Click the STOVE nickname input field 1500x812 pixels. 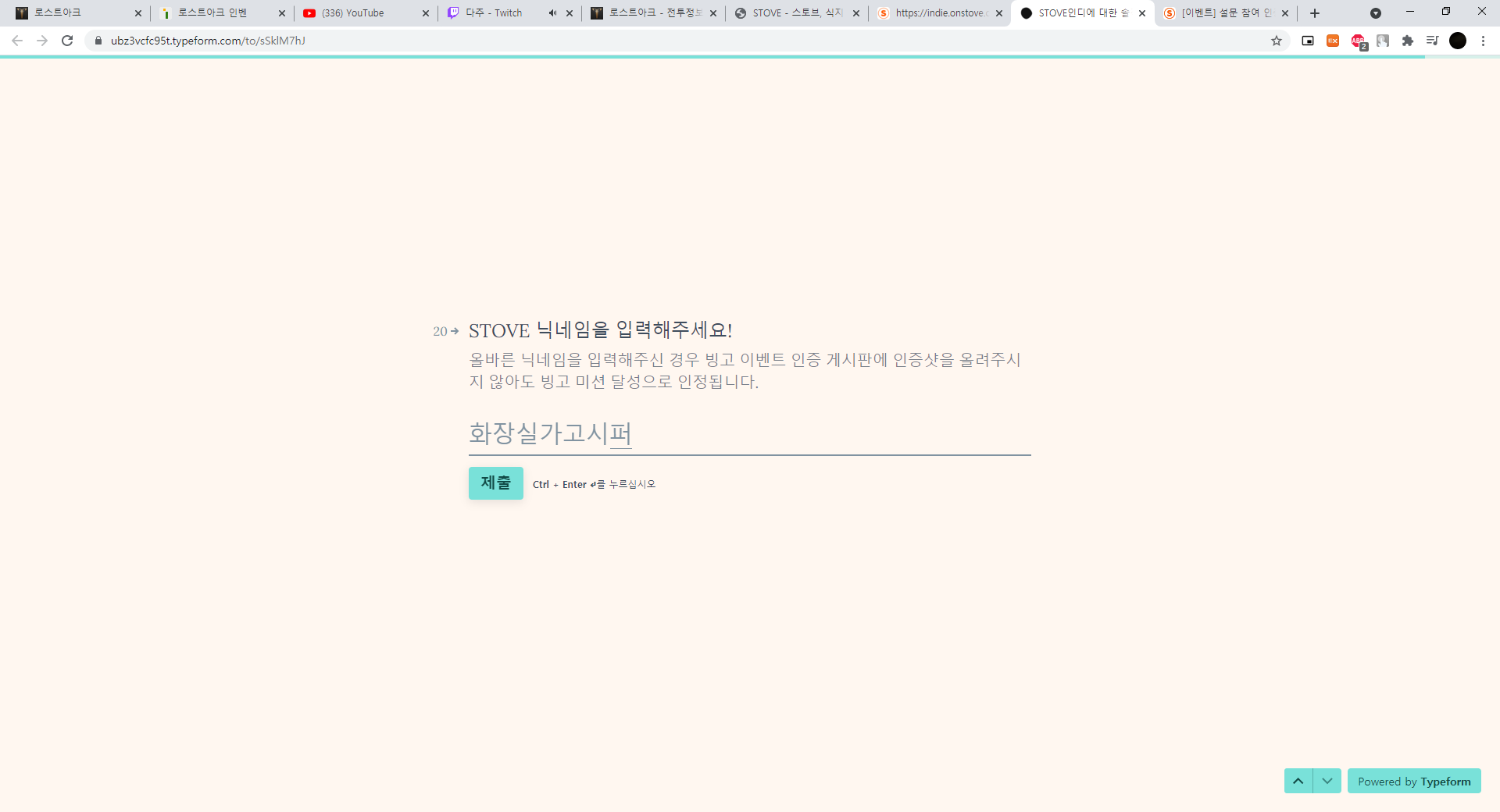pos(748,433)
